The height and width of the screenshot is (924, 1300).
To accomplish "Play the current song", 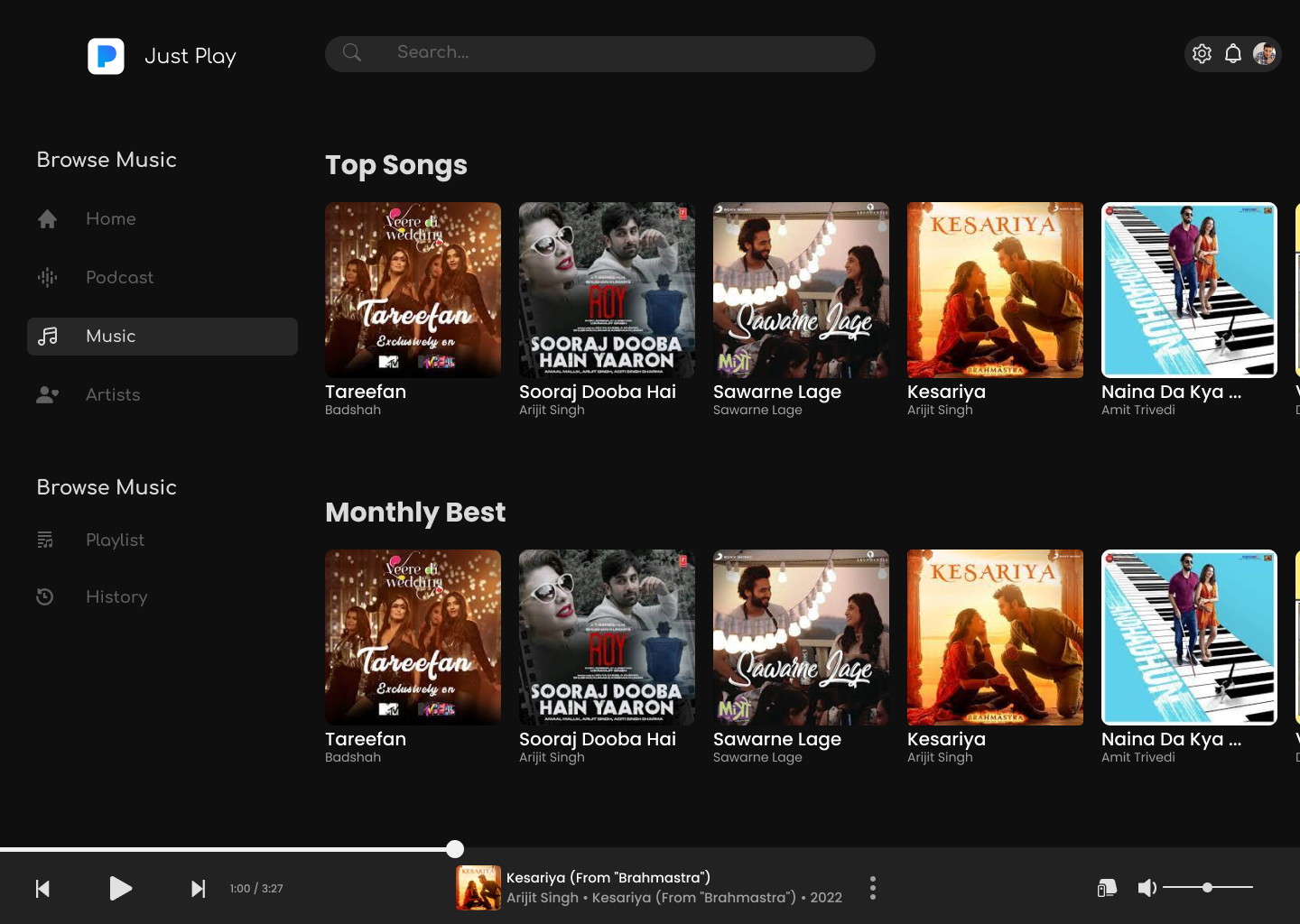I will point(120,889).
